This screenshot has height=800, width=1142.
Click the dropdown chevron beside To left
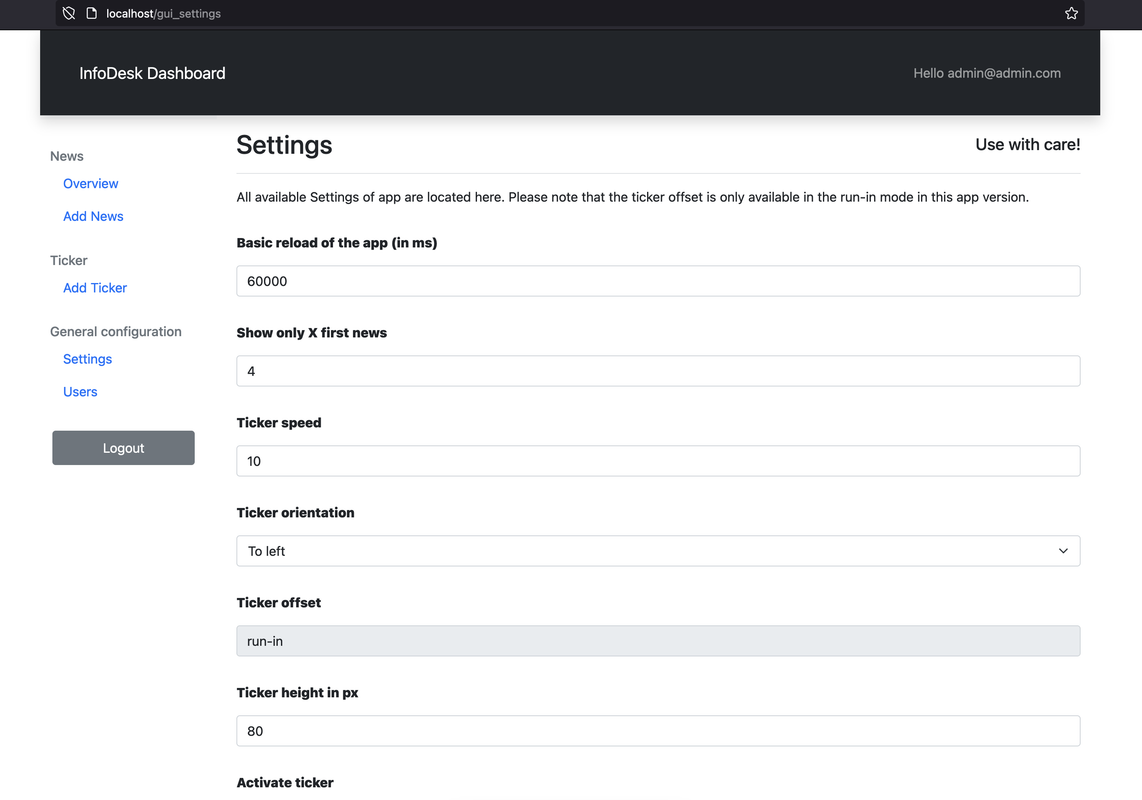[1063, 551]
